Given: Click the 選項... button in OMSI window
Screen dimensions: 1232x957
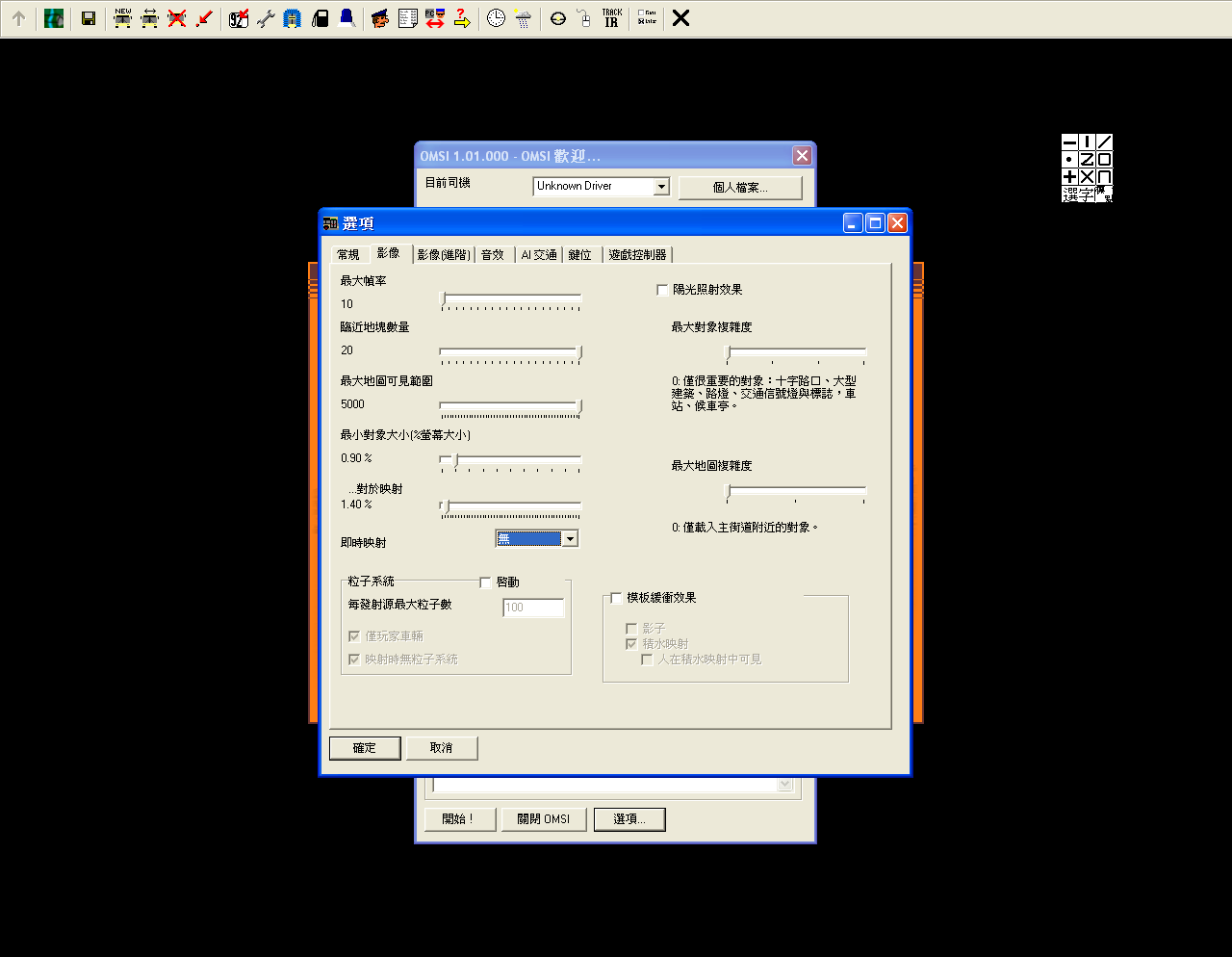Looking at the screenshot, I should point(629,819).
